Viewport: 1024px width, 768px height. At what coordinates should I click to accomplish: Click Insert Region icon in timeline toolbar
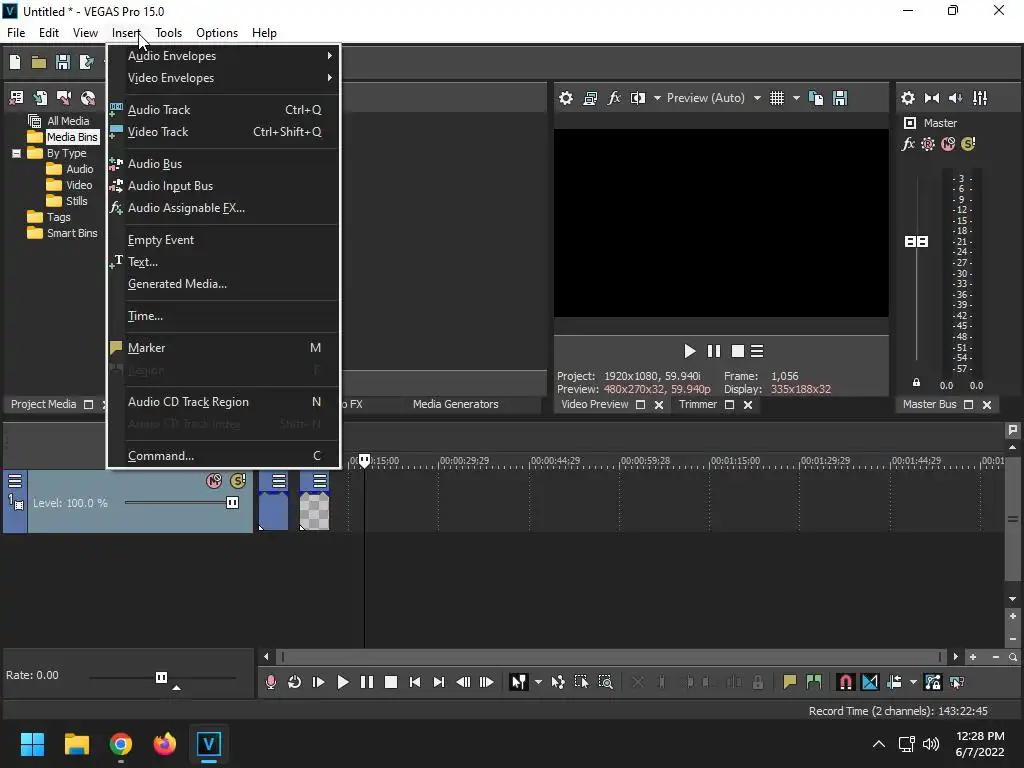coord(814,682)
